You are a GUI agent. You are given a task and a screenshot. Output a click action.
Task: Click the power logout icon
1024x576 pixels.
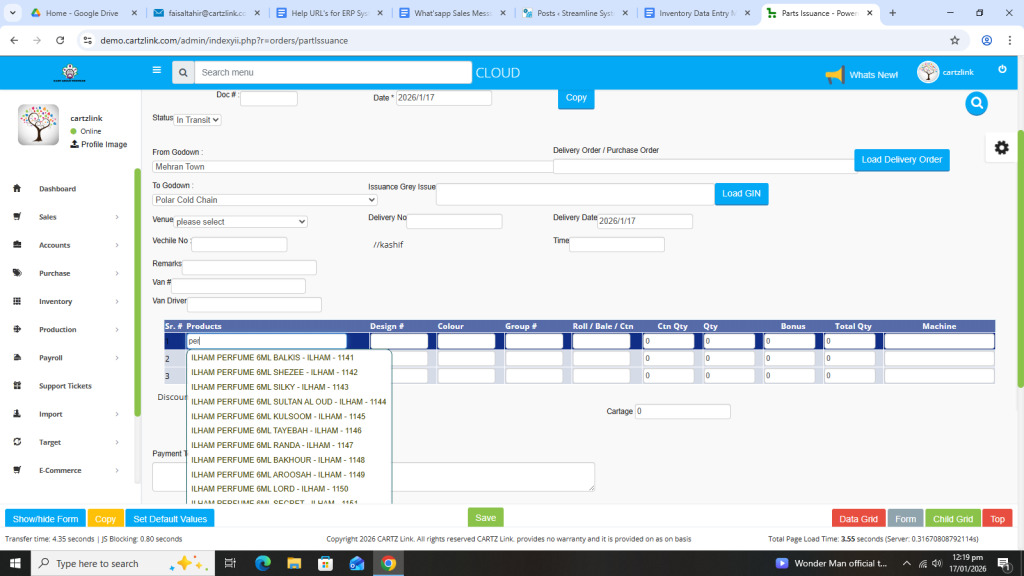(x=1002, y=69)
